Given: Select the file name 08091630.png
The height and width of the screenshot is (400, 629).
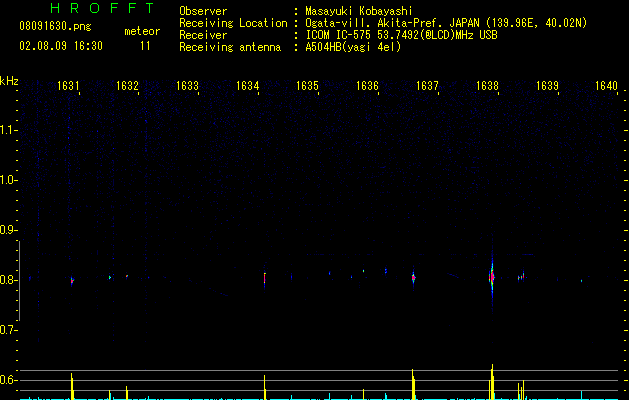Looking at the screenshot, I should tap(55, 27).
